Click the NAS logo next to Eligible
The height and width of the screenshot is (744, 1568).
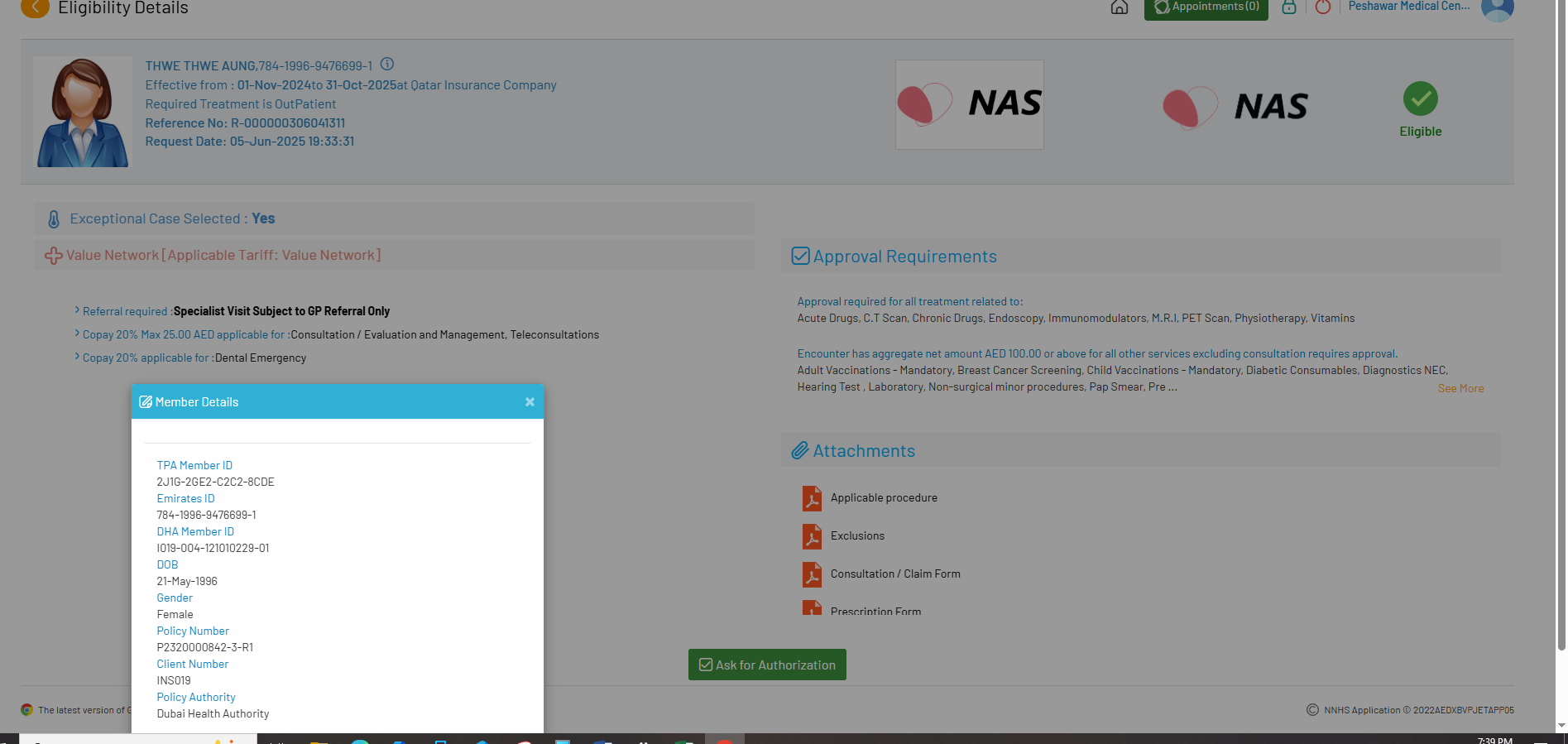pos(1235,107)
